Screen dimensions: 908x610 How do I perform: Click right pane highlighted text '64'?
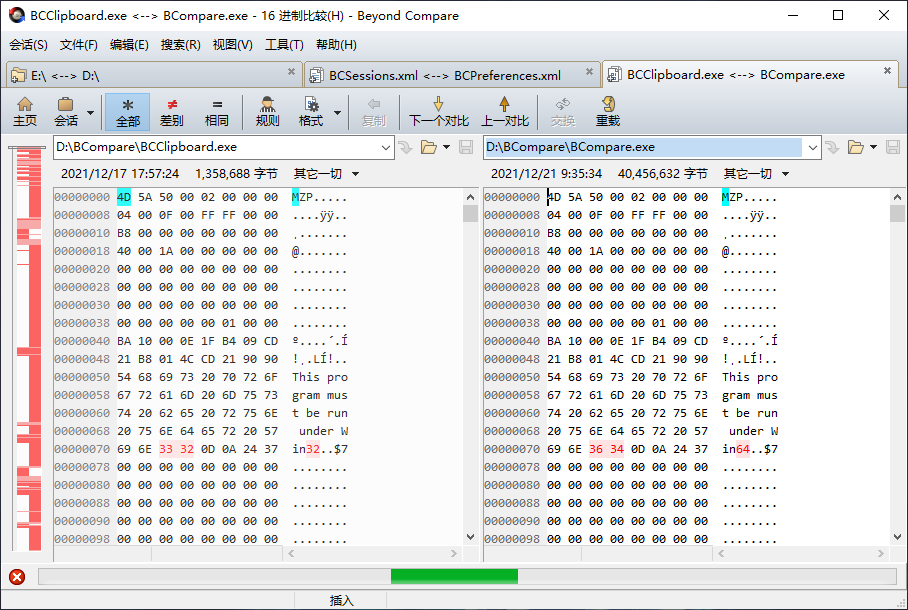pyautogui.click(x=743, y=449)
